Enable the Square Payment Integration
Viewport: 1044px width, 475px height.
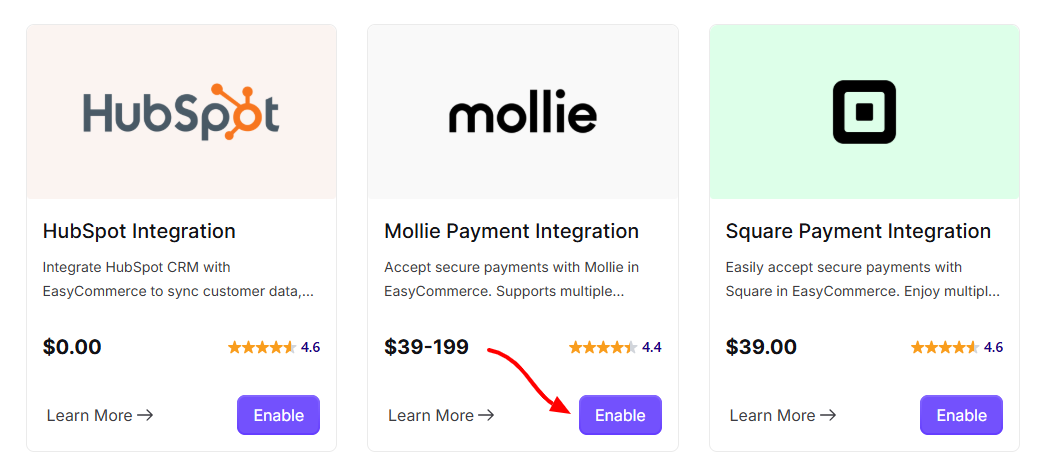(961, 415)
